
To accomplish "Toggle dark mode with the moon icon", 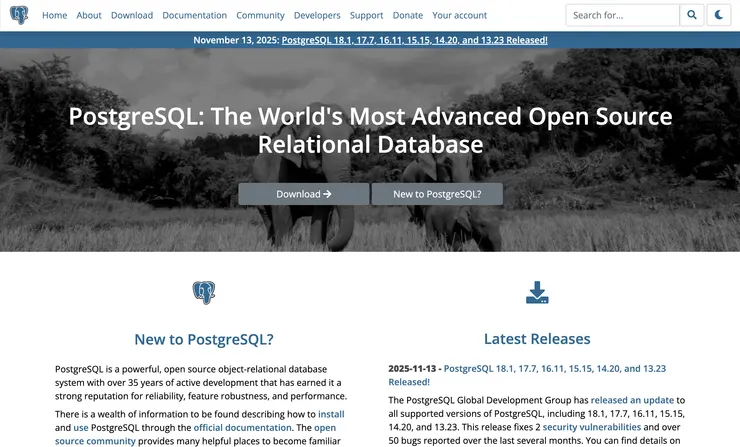I will [719, 15].
